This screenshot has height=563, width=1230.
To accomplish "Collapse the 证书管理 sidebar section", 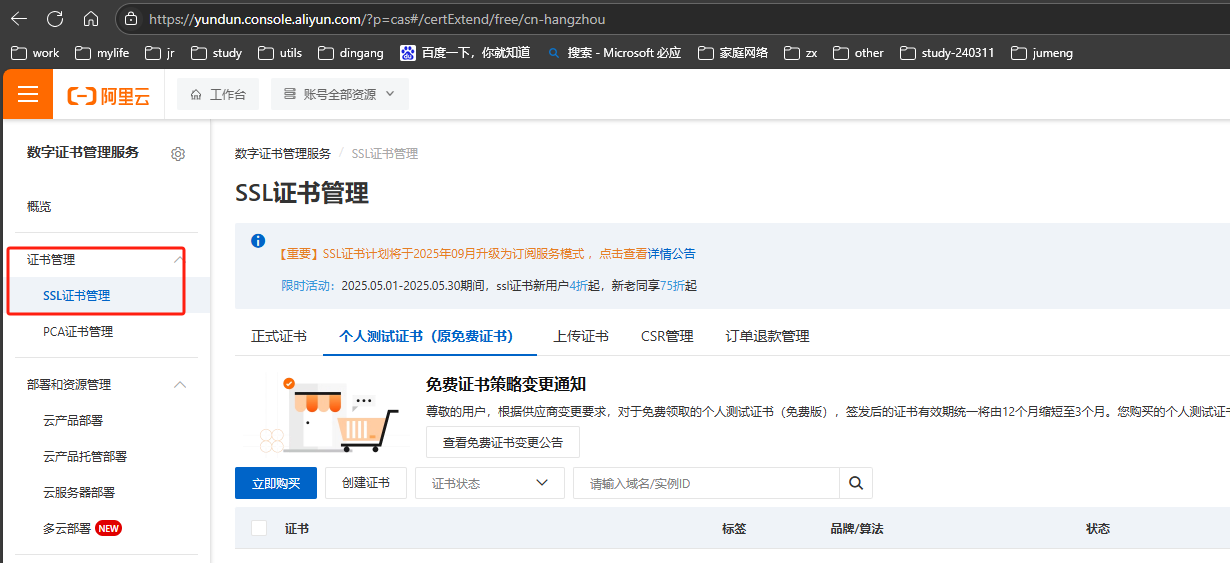I will pyautogui.click(x=178, y=260).
